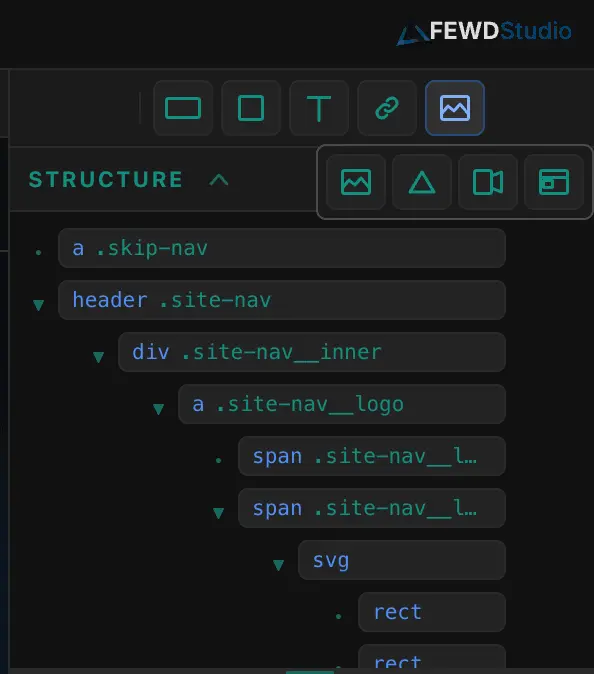Select the square box container tool
The image size is (594, 674).
pos(251,108)
